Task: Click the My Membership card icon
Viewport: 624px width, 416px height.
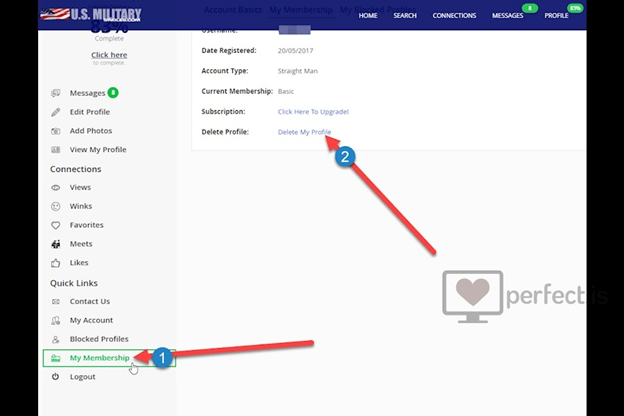Action: click(56, 358)
